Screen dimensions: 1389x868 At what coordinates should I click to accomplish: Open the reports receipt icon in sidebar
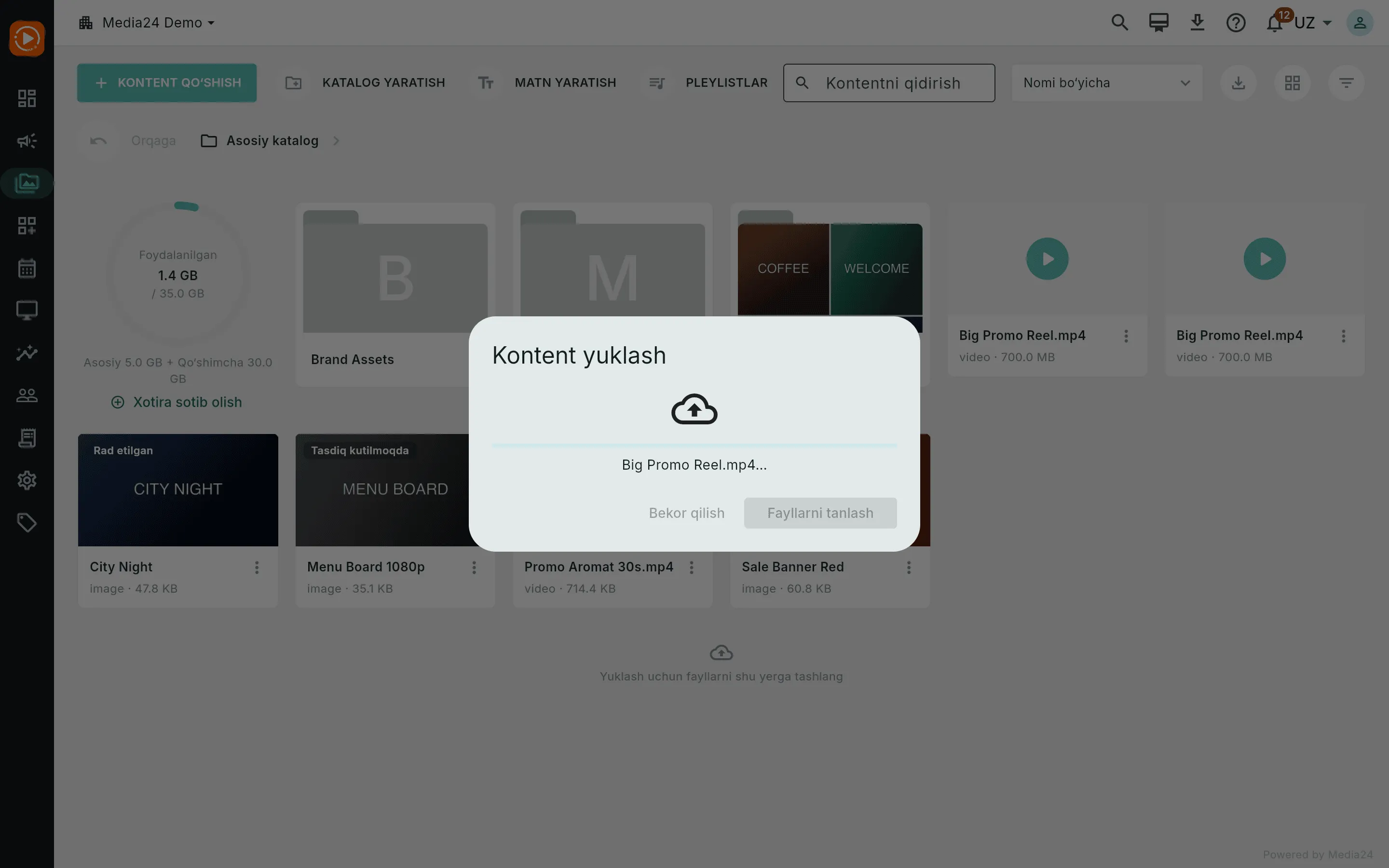pyautogui.click(x=27, y=438)
